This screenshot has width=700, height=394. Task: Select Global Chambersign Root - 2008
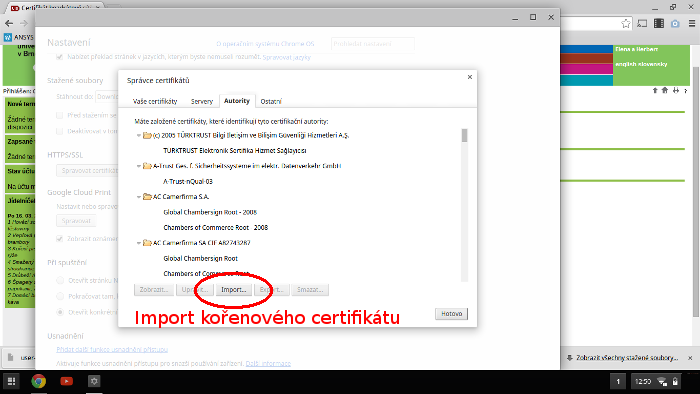click(210, 212)
